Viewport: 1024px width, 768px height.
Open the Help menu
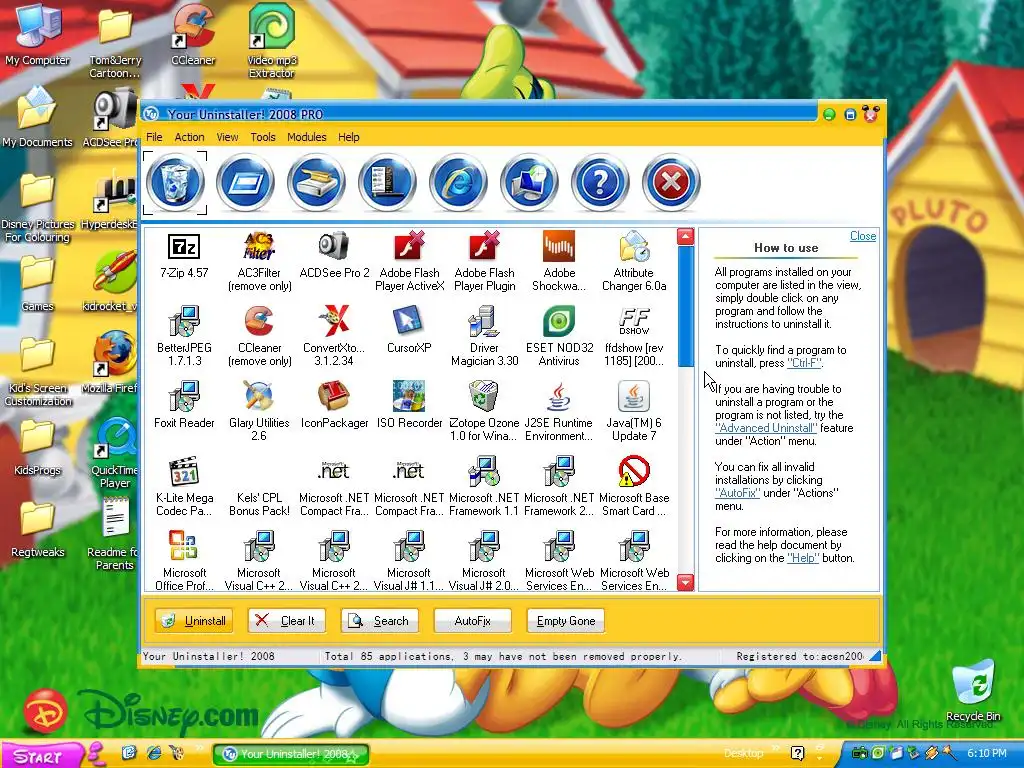[349, 137]
